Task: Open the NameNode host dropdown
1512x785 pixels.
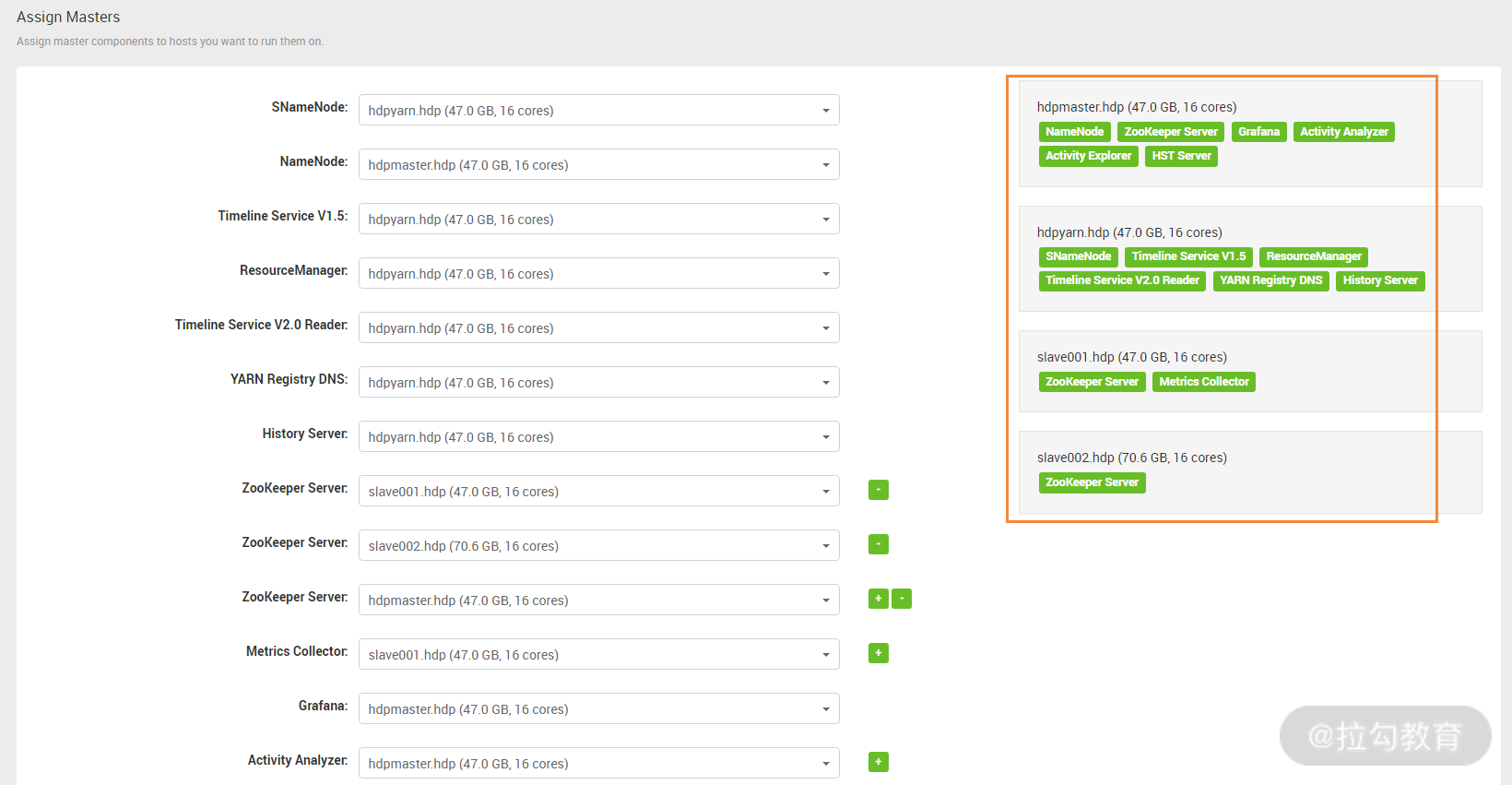Action: click(x=598, y=164)
